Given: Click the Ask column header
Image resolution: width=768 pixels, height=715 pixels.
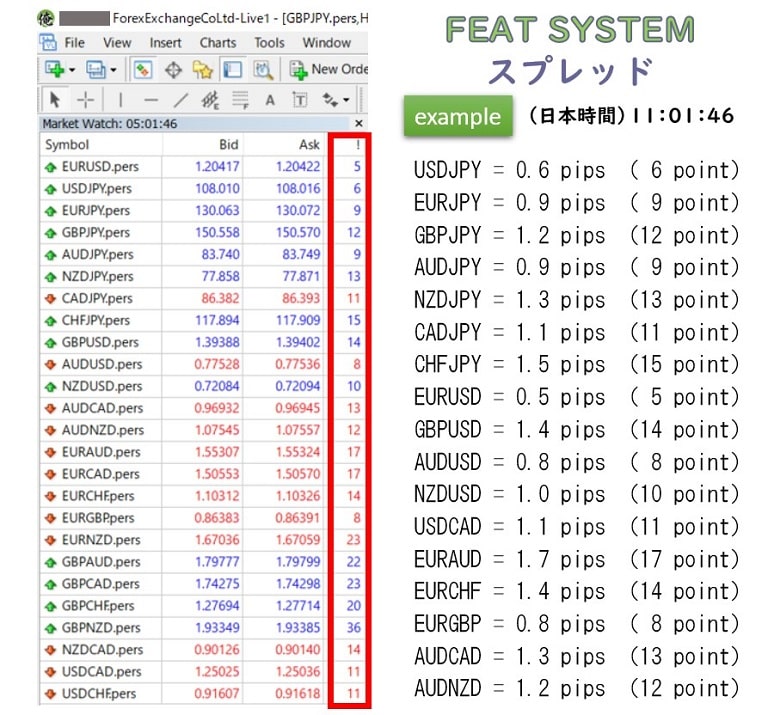Looking at the screenshot, I should 283,144.
